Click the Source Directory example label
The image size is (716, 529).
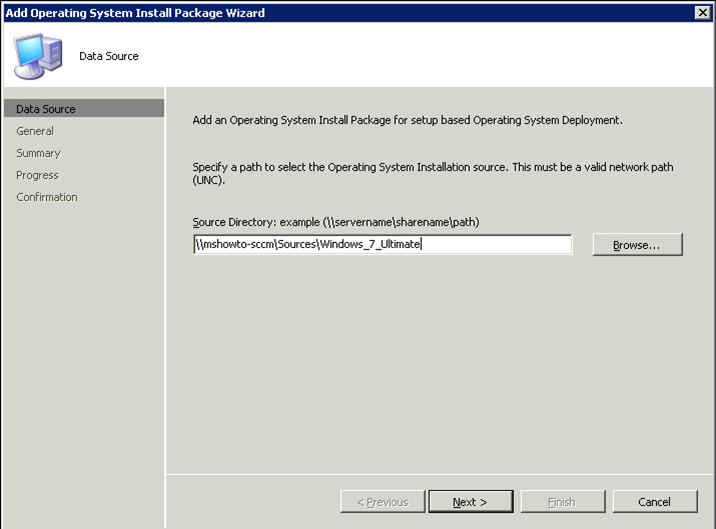(336, 222)
